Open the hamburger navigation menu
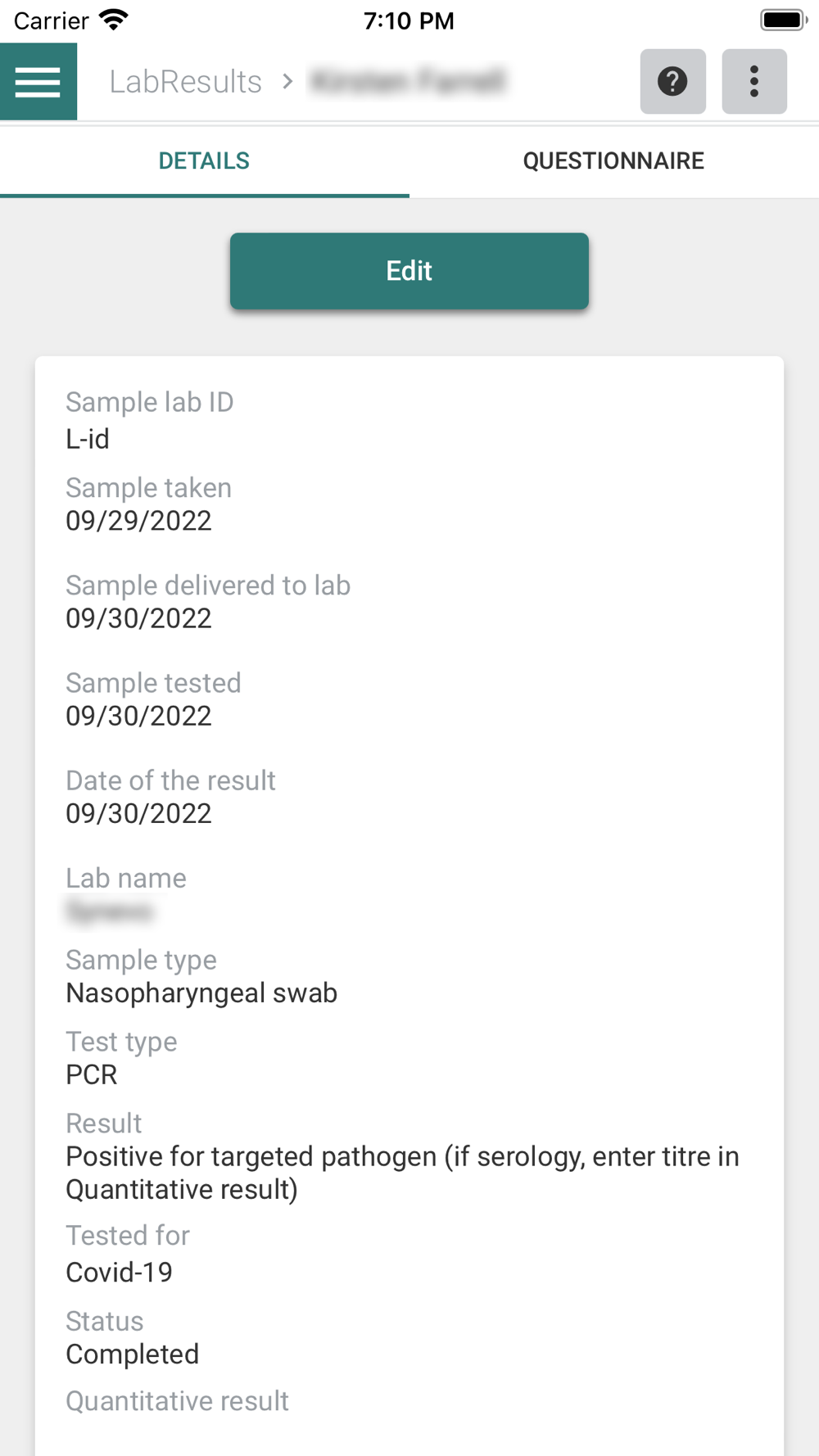The width and height of the screenshot is (819, 1456). click(38, 82)
